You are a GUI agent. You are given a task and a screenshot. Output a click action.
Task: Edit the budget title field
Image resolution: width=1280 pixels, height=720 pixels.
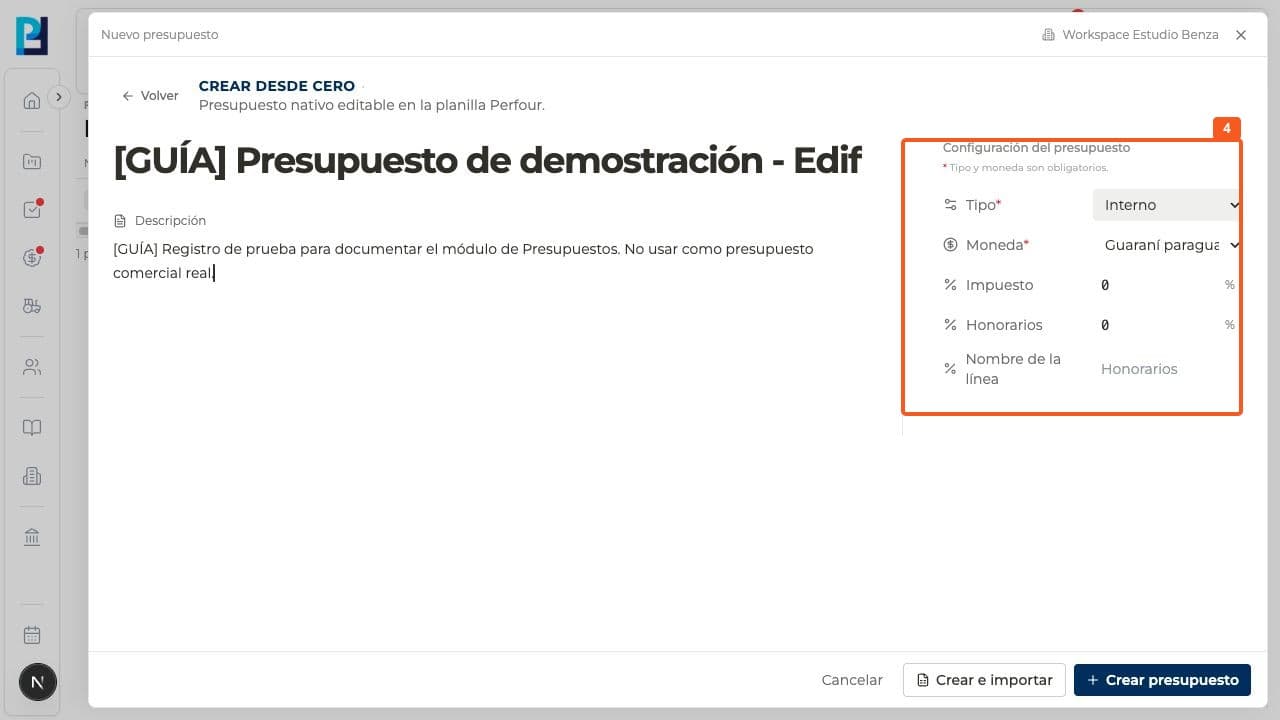(x=488, y=160)
